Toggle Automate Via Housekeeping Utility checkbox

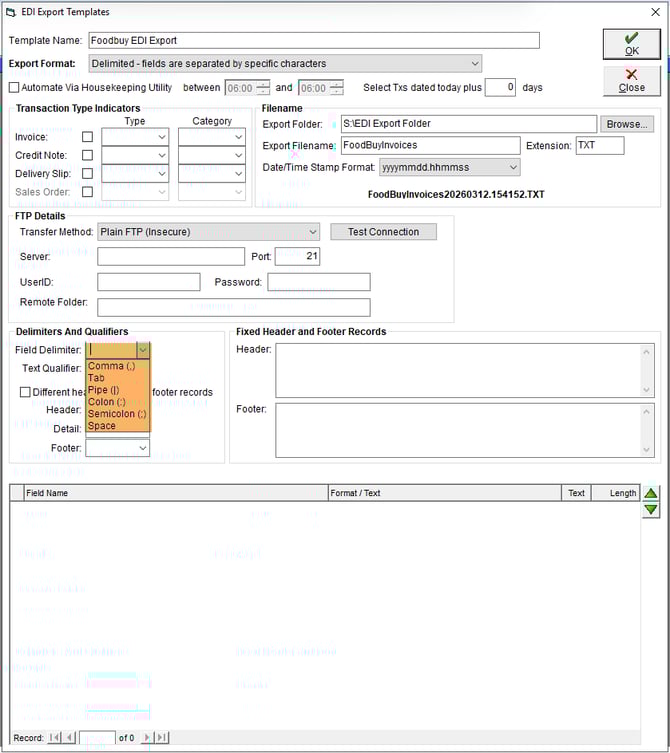14,87
